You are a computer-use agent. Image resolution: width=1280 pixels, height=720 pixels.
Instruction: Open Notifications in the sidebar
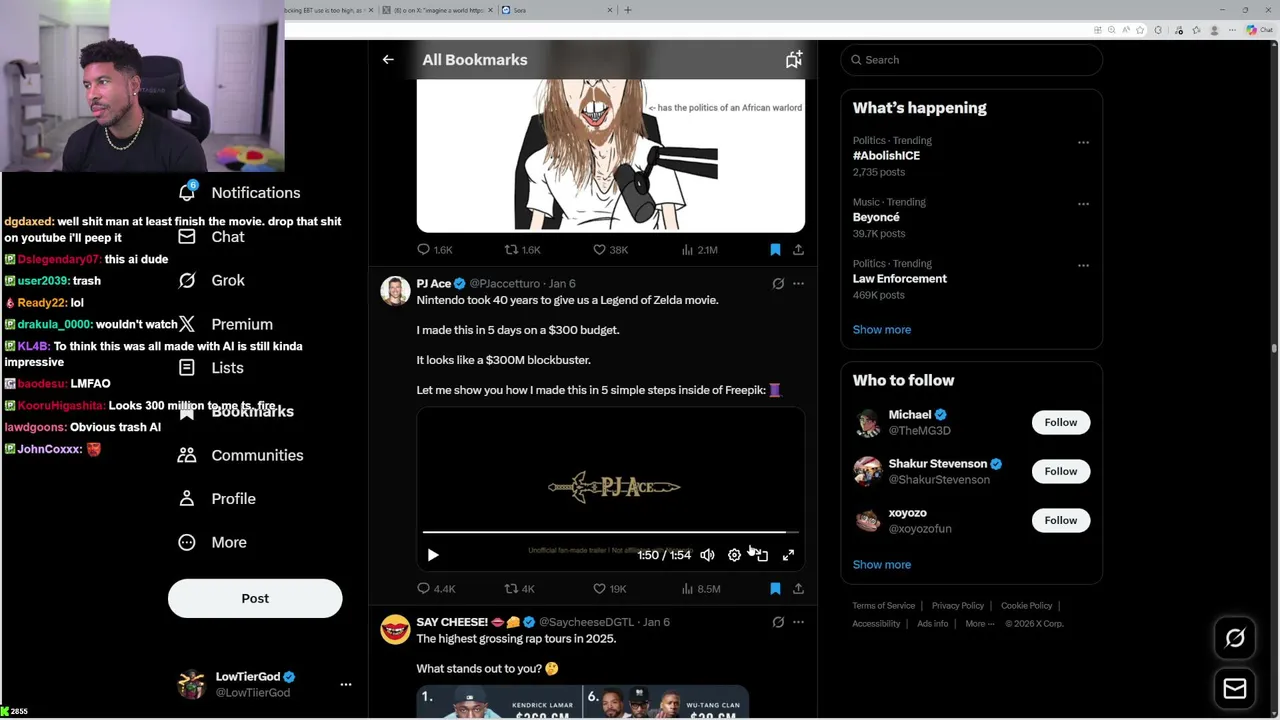(x=239, y=192)
